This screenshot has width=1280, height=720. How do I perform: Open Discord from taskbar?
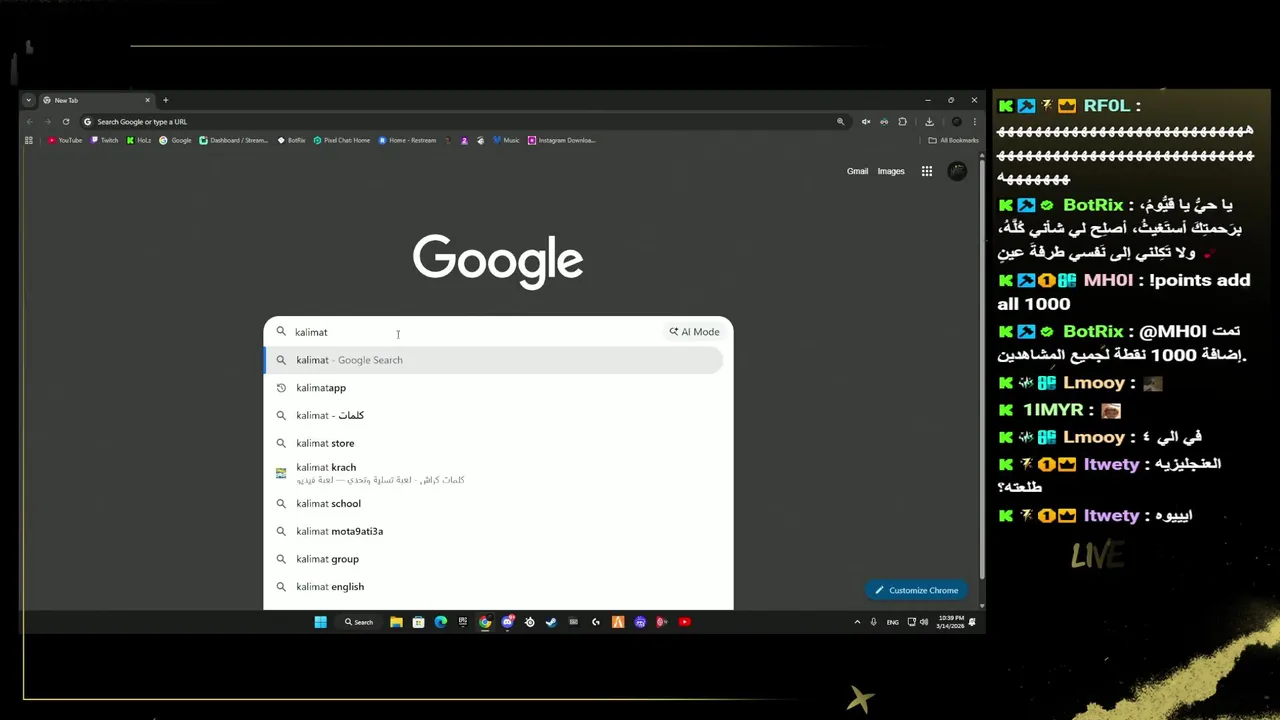[x=507, y=622]
